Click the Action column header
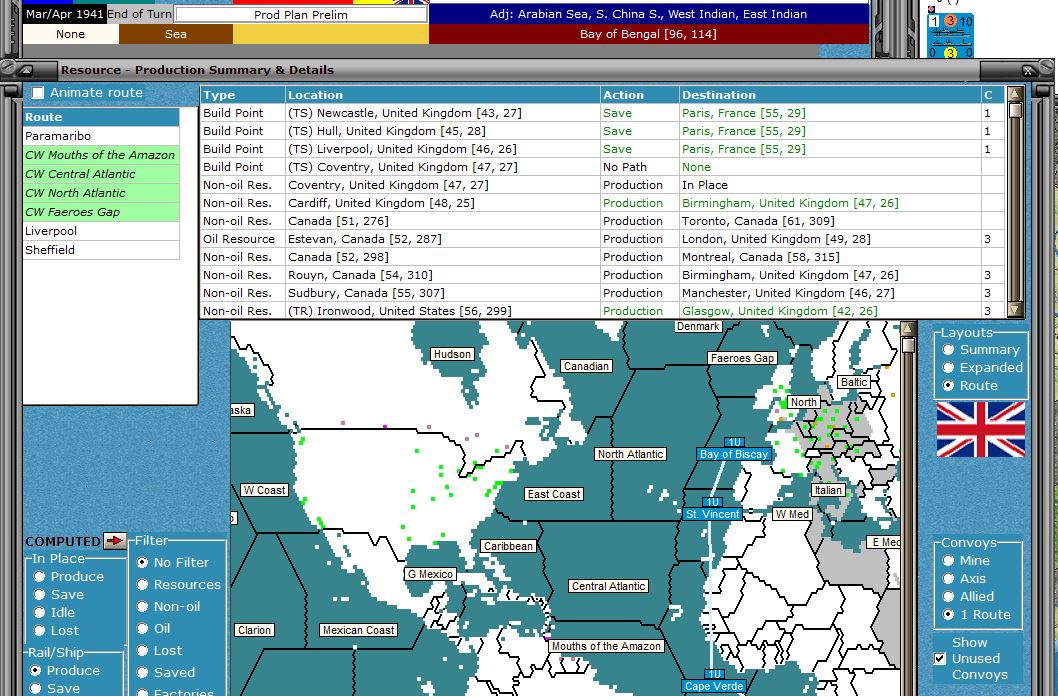 click(x=640, y=95)
